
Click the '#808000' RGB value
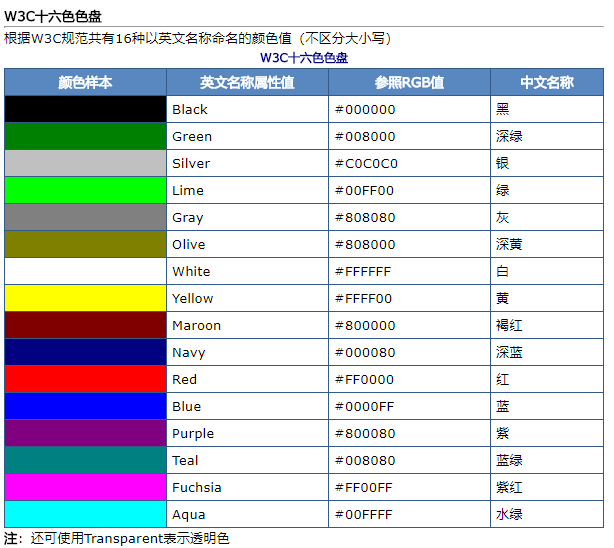pos(365,245)
